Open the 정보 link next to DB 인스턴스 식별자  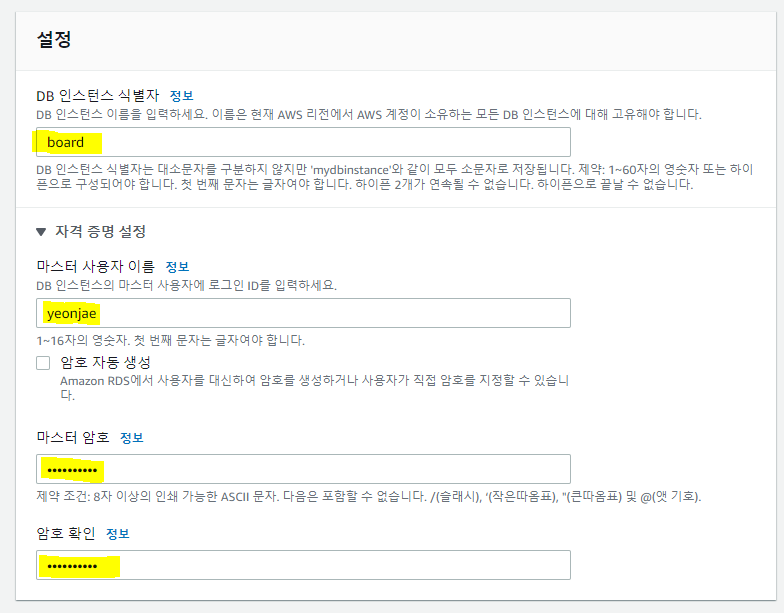[x=182, y=96]
